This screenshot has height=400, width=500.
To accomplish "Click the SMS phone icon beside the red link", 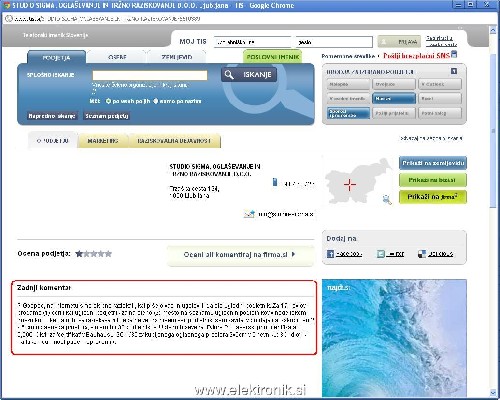I will click(454, 55).
